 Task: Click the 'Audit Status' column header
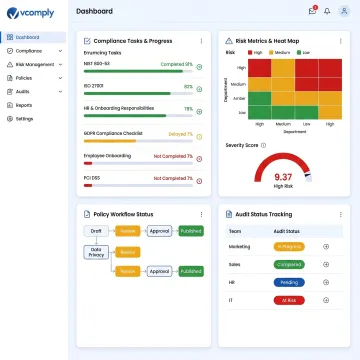click(x=287, y=231)
